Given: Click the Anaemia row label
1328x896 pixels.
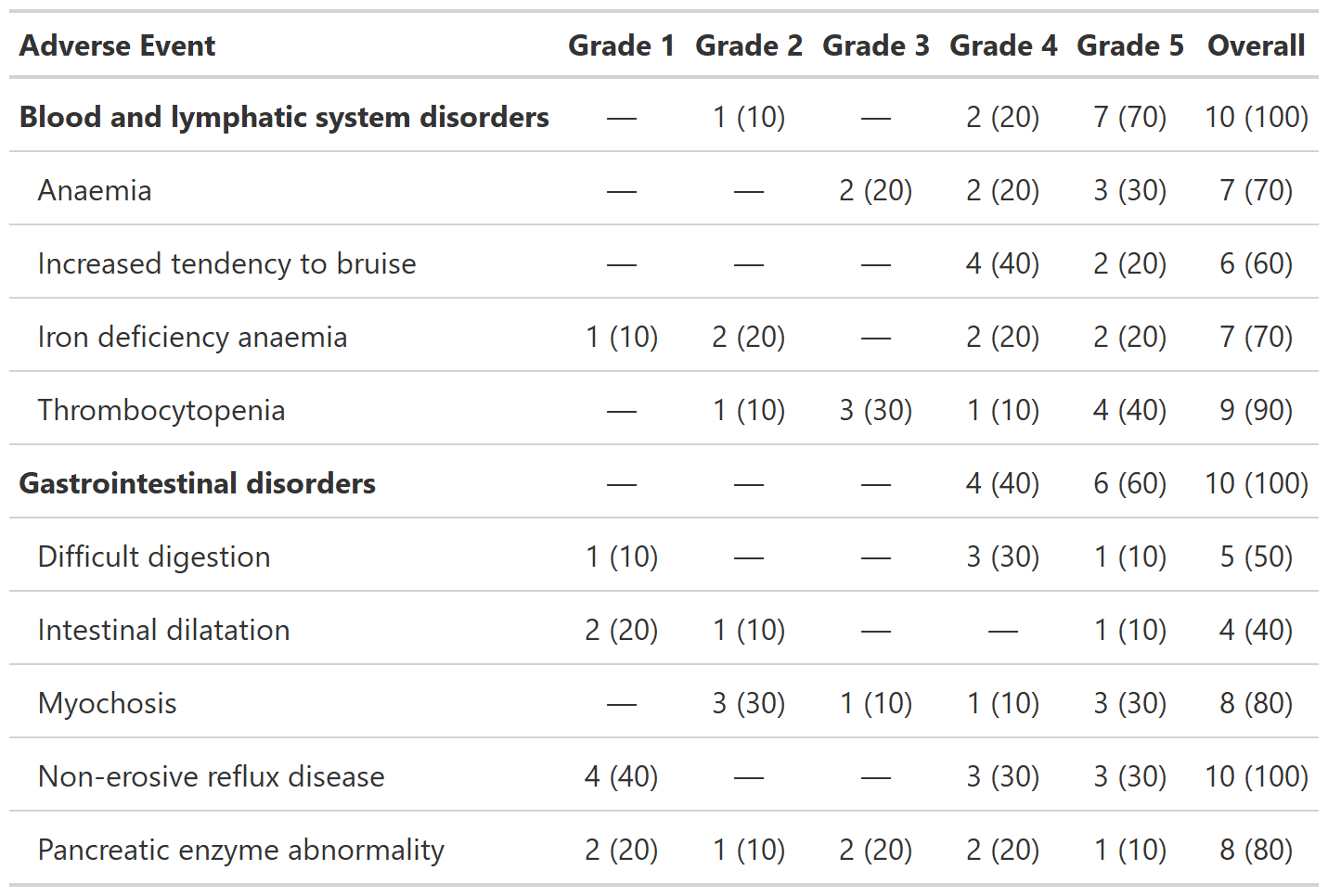Looking at the screenshot, I should click(x=95, y=190).
